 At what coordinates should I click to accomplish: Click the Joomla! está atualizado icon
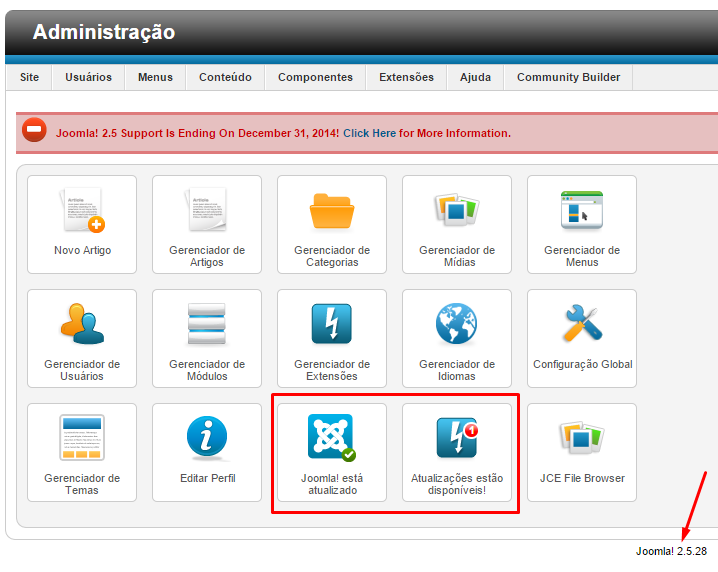pos(332,437)
